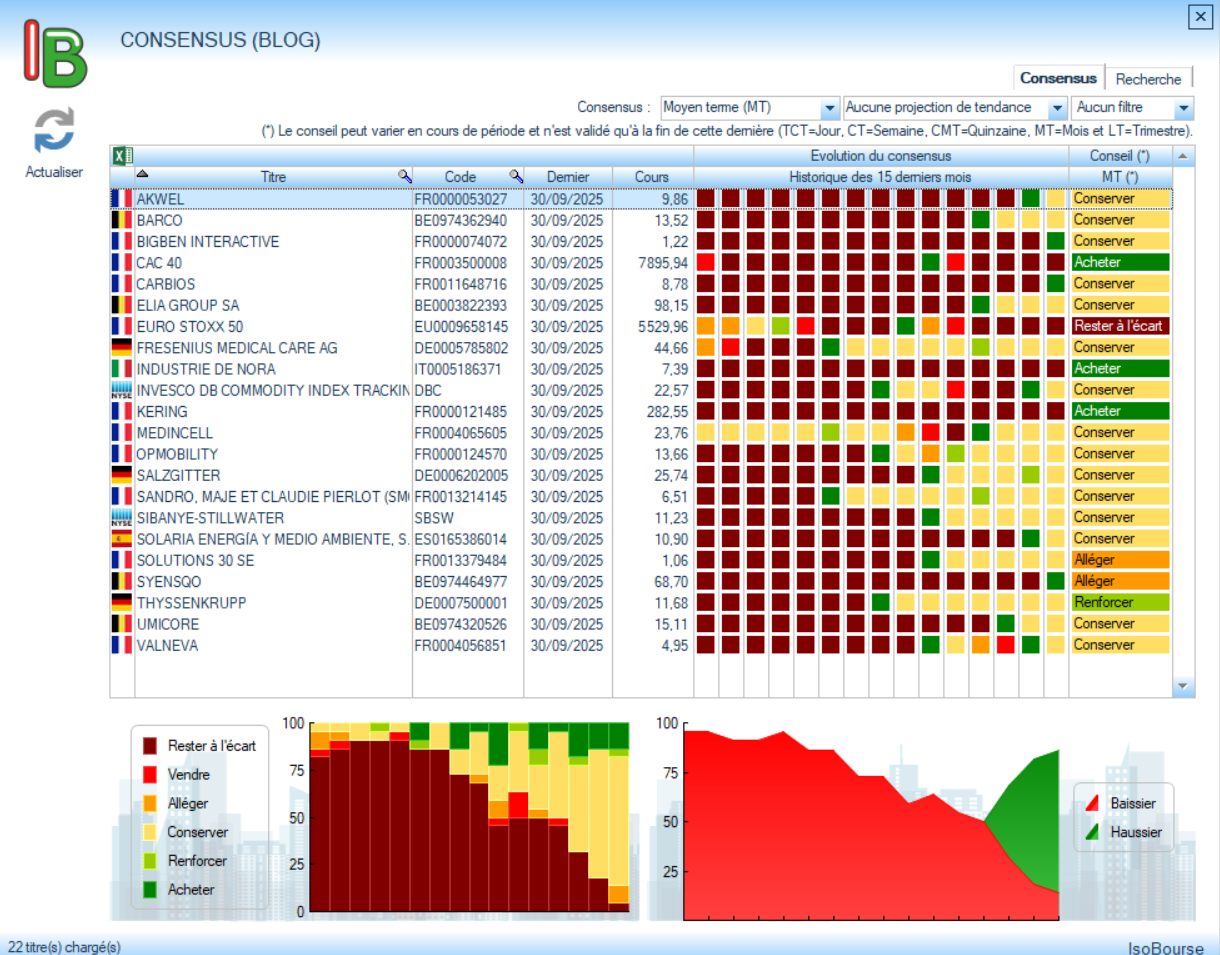Screen dimensions: 1220x955
Task: Sort by the Cours column header
Action: pyautogui.click(x=652, y=176)
